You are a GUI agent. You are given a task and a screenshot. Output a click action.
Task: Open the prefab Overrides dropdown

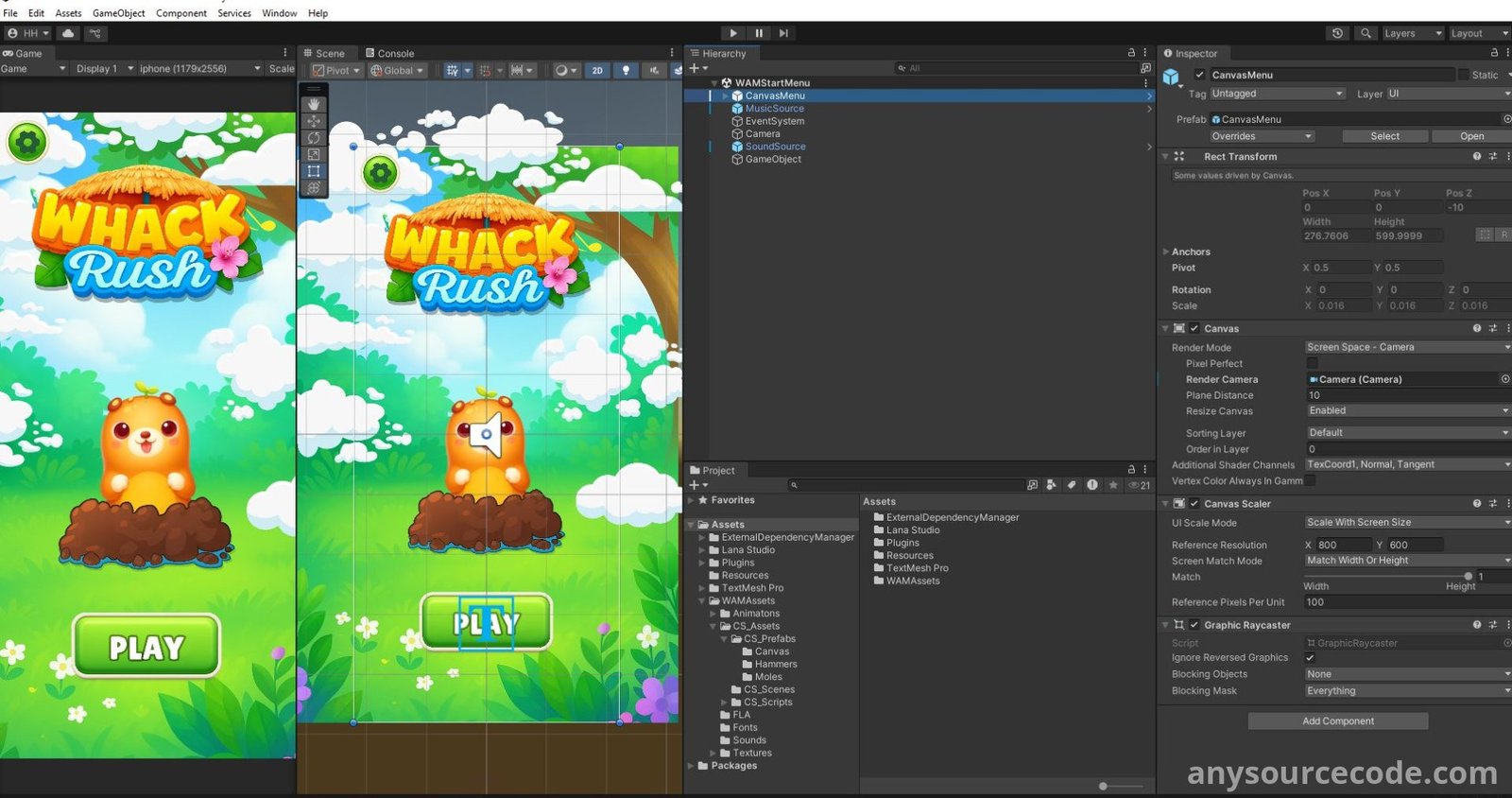1262,136
